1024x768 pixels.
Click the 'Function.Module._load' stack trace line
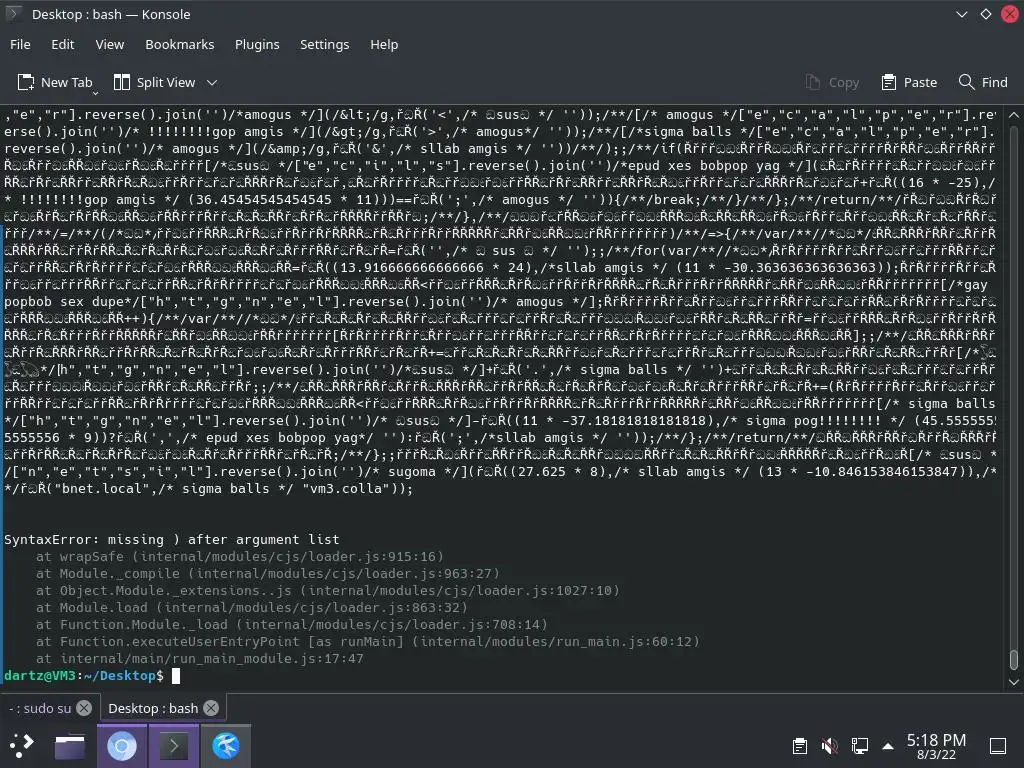pyautogui.click(x=292, y=624)
